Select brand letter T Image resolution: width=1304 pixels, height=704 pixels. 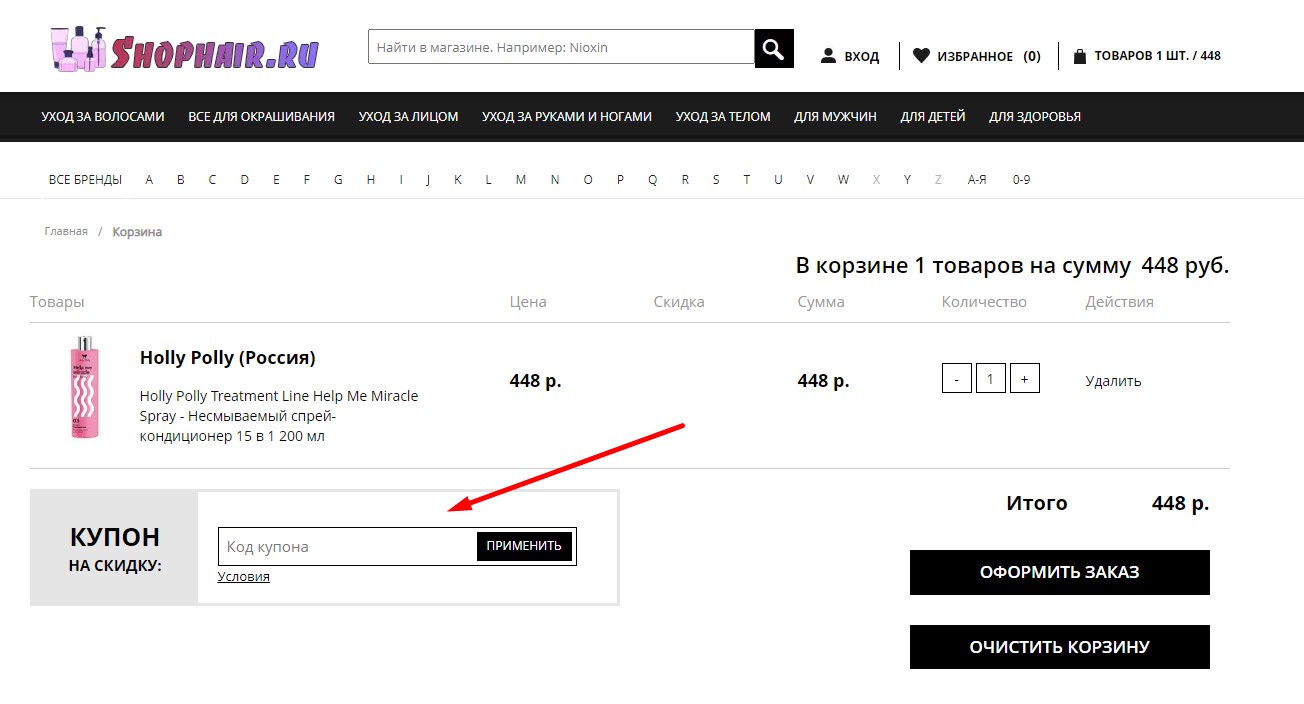tap(746, 180)
